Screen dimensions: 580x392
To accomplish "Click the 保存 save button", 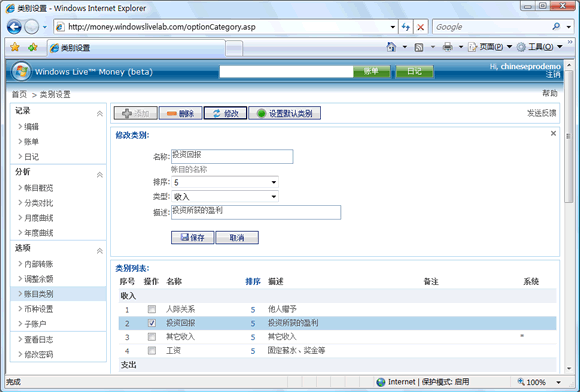I will coord(192,237).
